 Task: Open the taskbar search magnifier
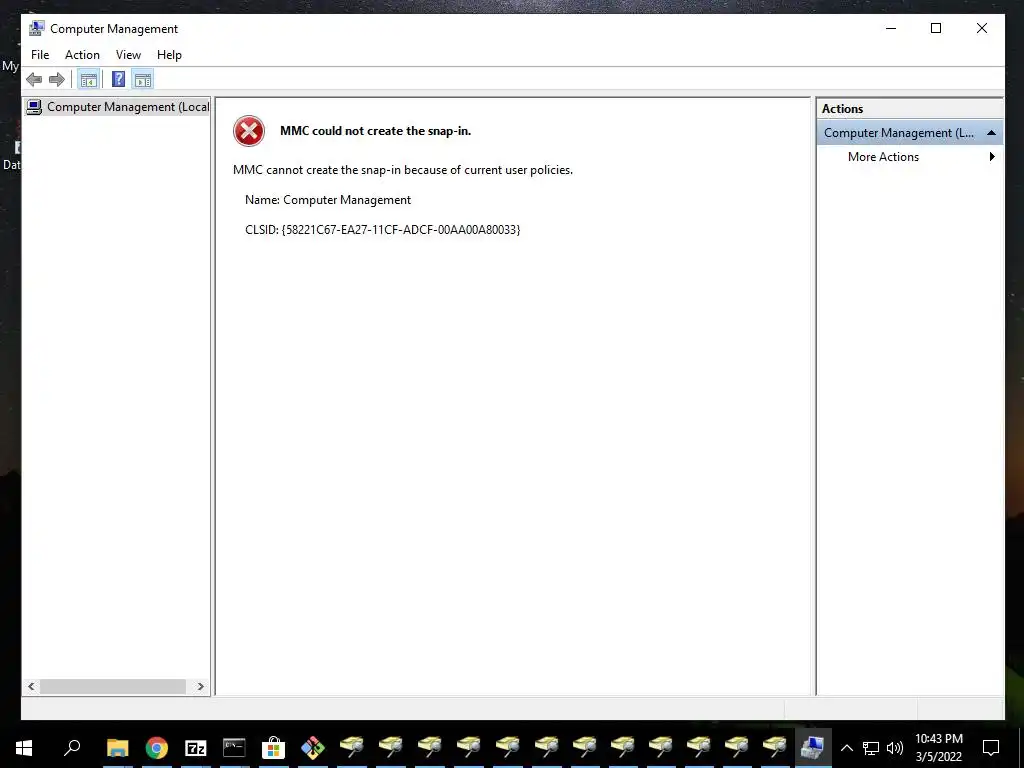(72, 747)
